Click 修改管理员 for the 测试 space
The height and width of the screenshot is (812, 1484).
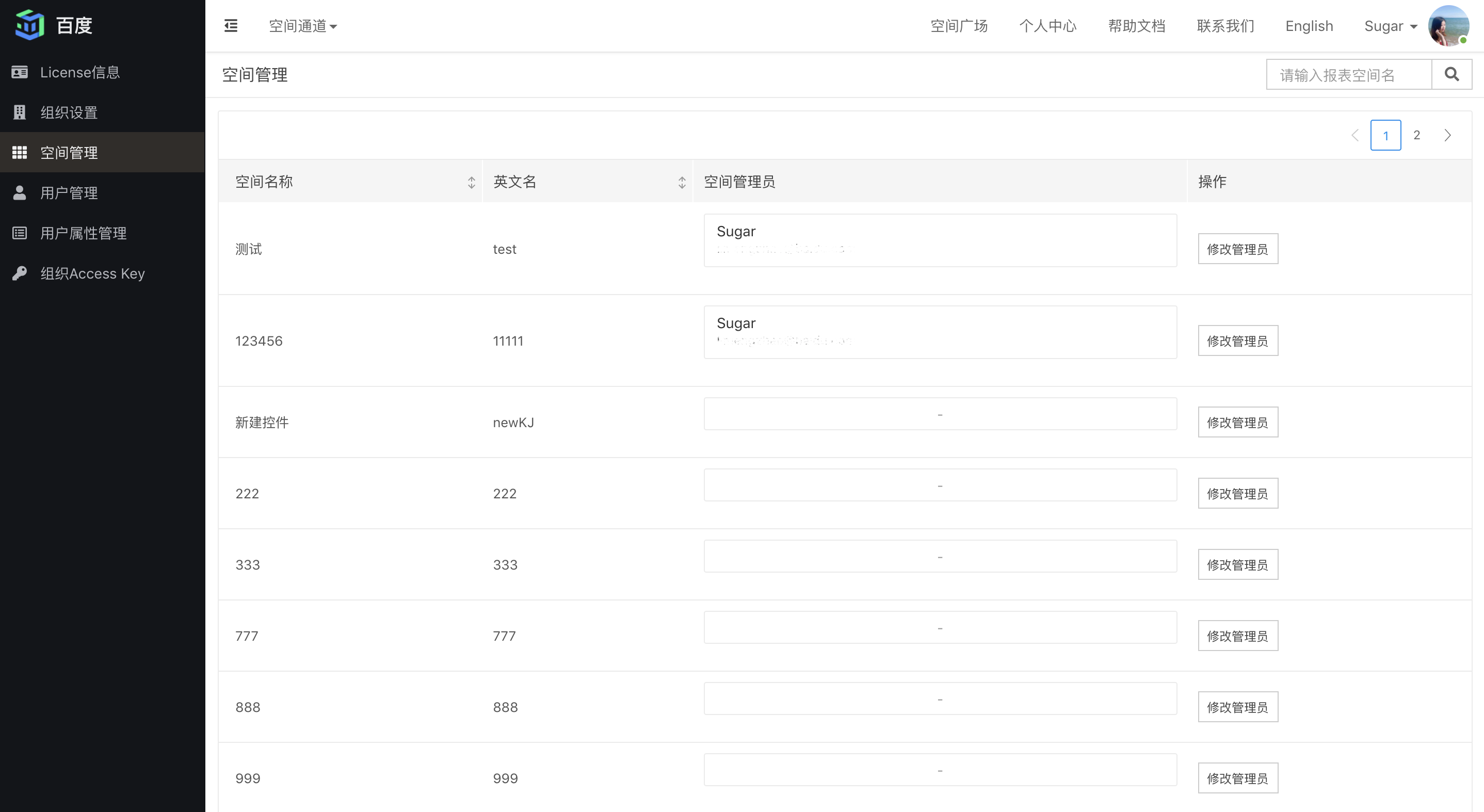(1237, 249)
